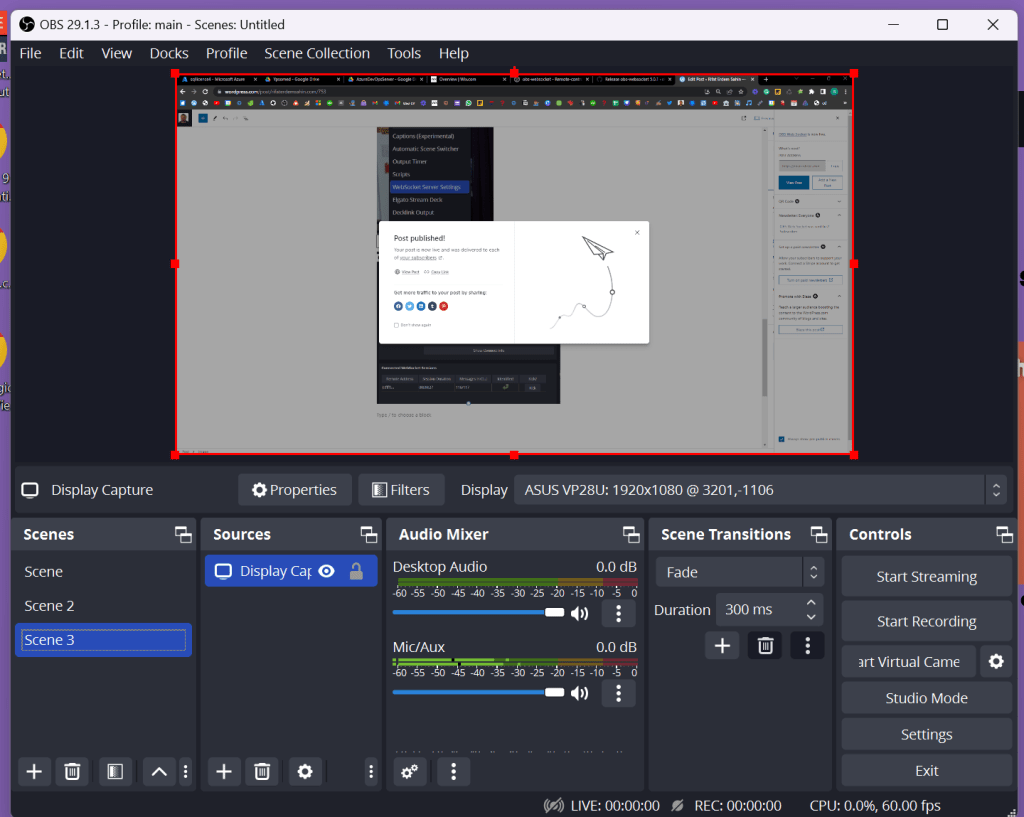Open scene filters icon in Scenes toolbar
1024x817 pixels.
pyautogui.click(x=115, y=771)
